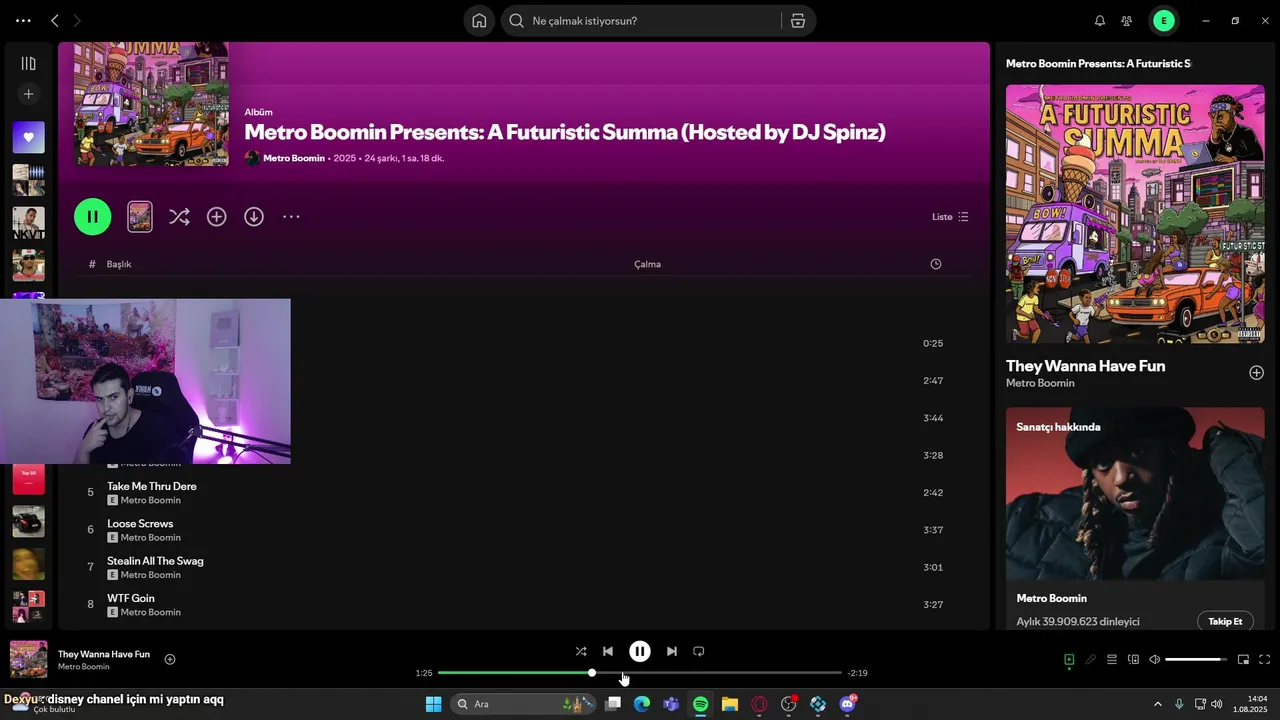This screenshot has height=720, width=1280.
Task: Open File Explorer from the taskbar
Action: (730, 704)
